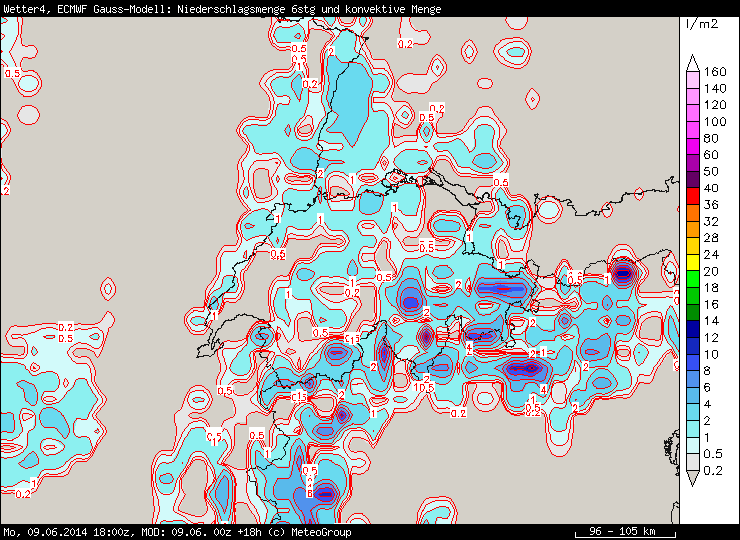Click the light blue swatch between 2 and 4
This screenshot has height=540, width=740.
693,412
